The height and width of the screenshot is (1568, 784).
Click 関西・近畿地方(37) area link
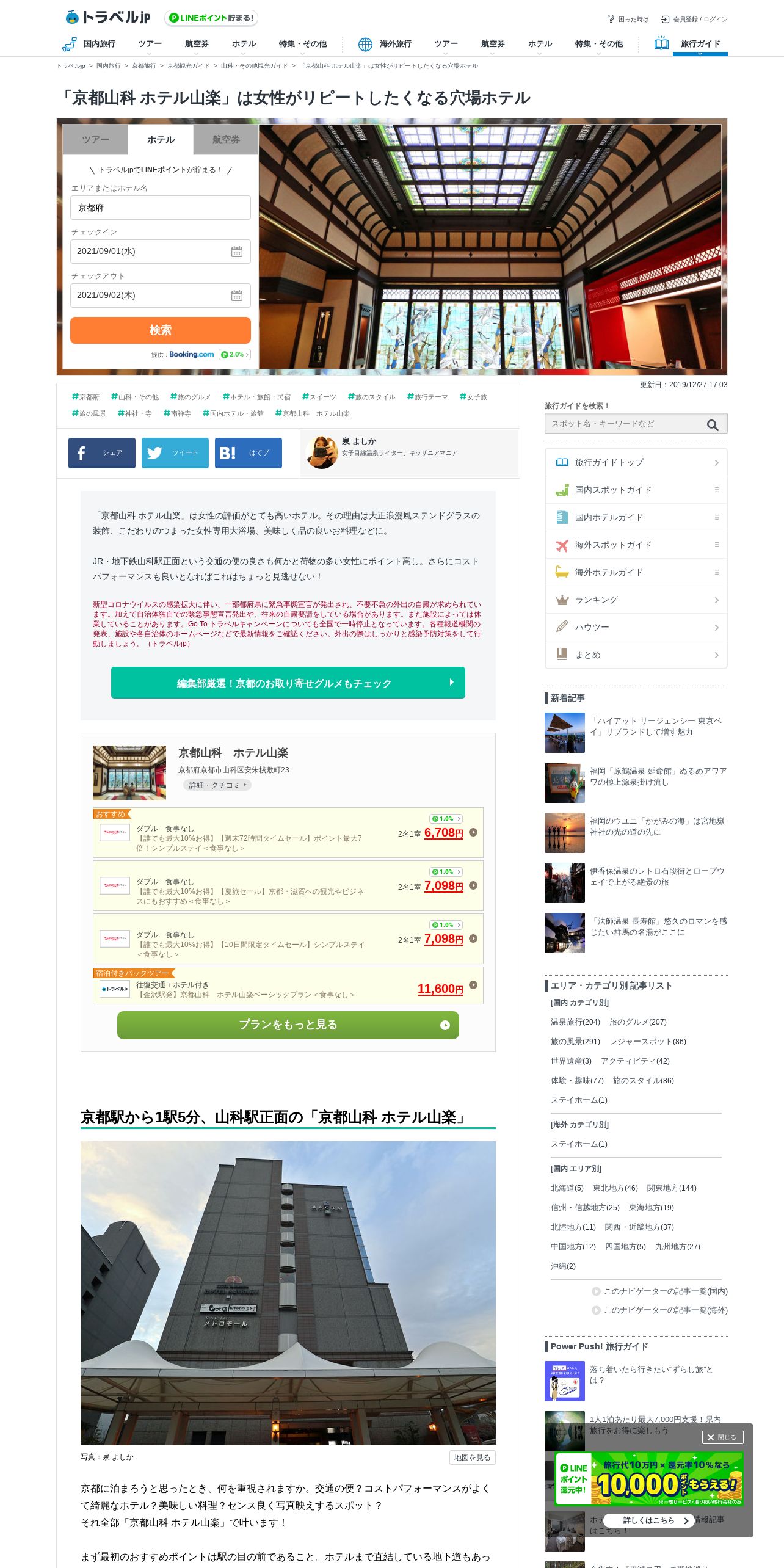[639, 1227]
